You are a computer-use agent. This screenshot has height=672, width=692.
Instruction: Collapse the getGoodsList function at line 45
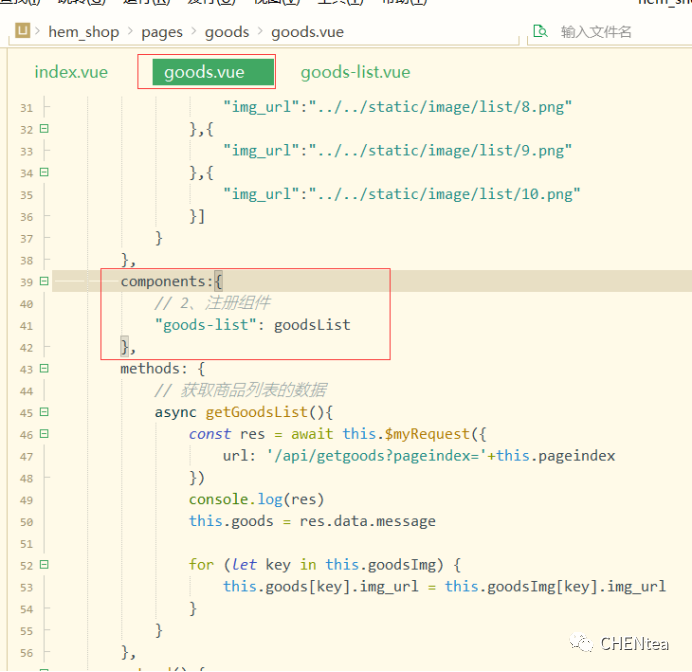pos(44,412)
